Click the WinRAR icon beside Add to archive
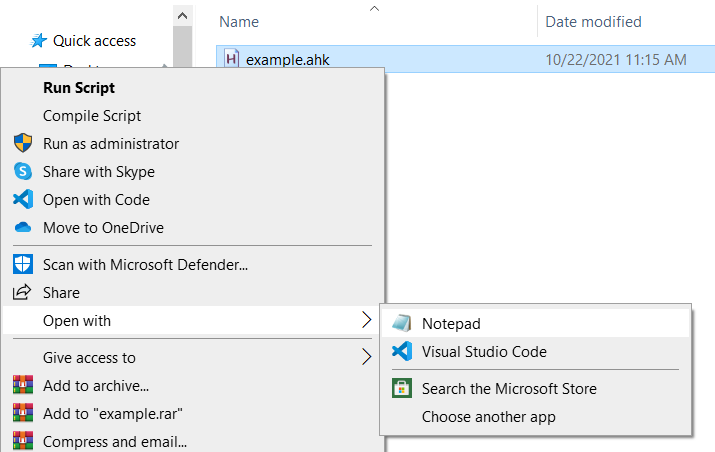This screenshot has width=715, height=452. pos(23,385)
